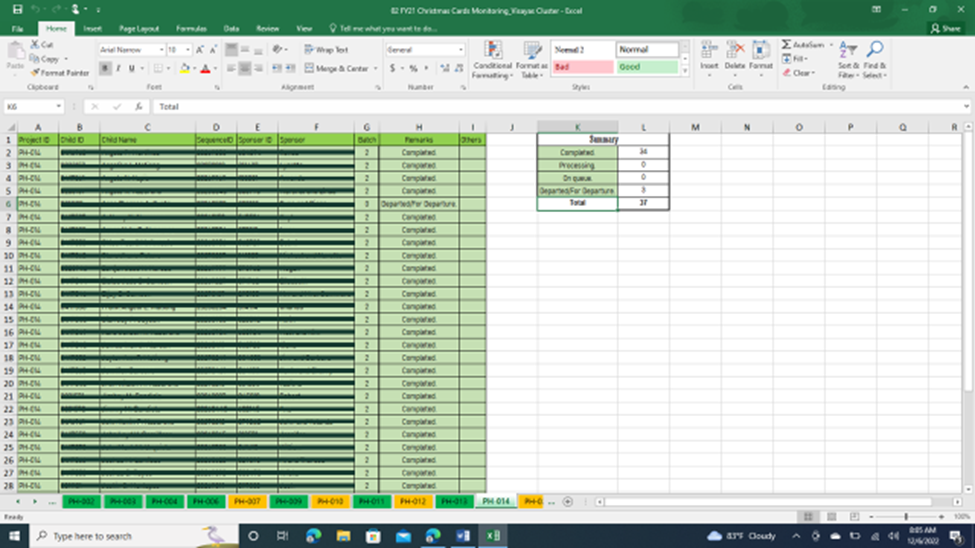975x548 pixels.
Task: Apply the red font color
Action: tap(205, 68)
